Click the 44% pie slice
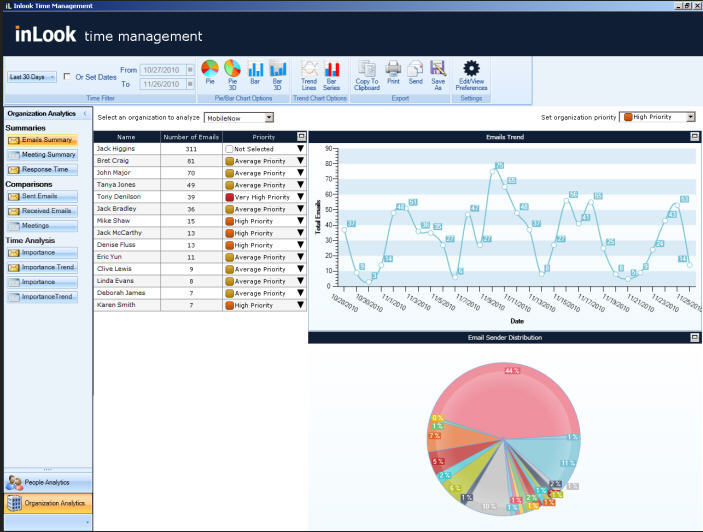The height and width of the screenshot is (532, 703). click(502, 399)
